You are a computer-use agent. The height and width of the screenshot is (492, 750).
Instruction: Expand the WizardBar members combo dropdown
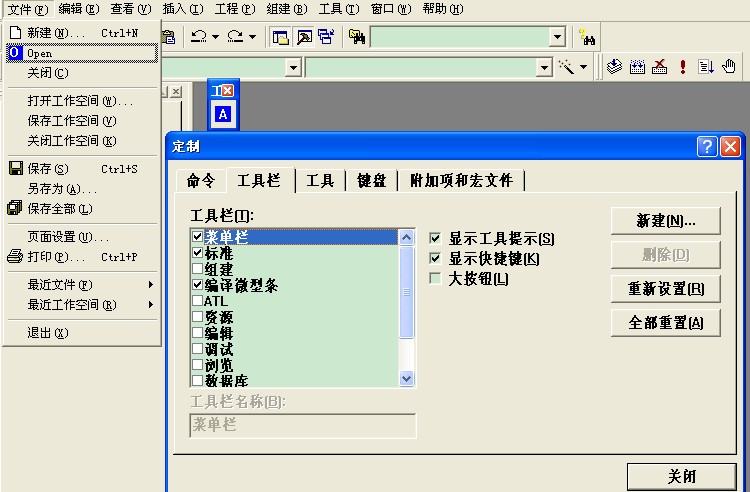point(544,67)
